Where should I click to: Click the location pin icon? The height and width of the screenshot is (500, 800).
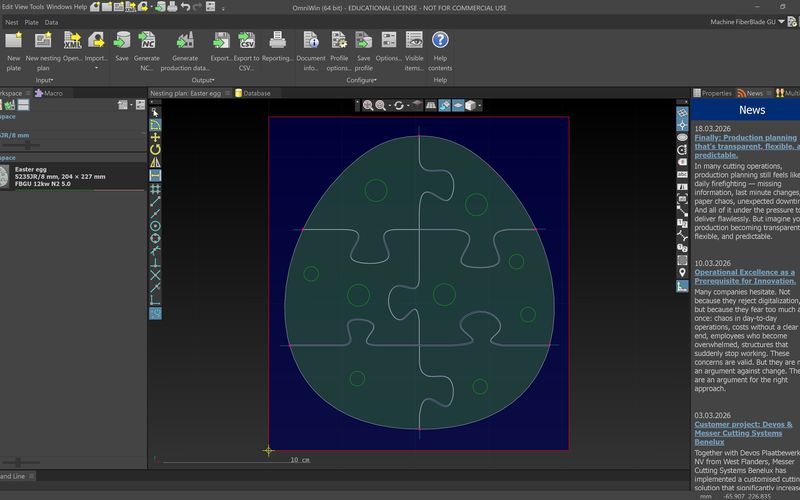click(x=682, y=273)
